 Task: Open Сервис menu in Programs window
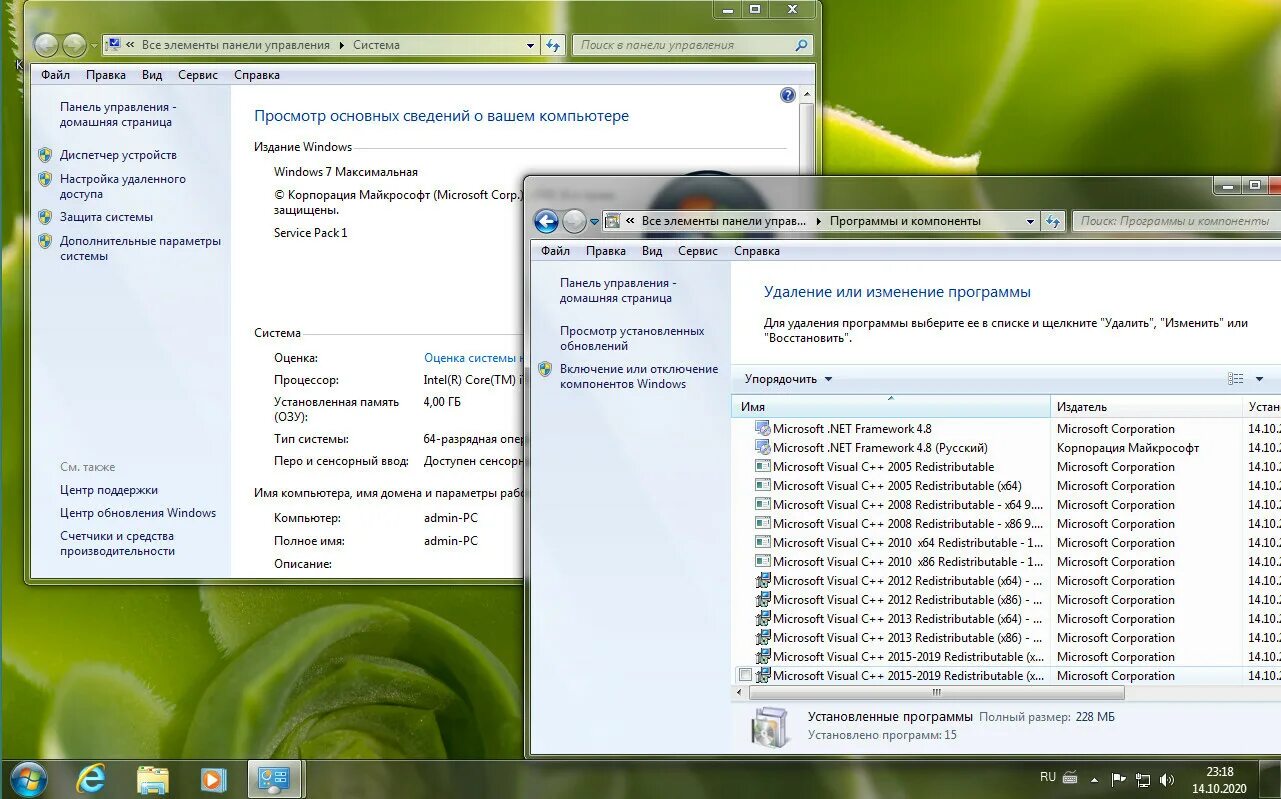click(x=698, y=251)
